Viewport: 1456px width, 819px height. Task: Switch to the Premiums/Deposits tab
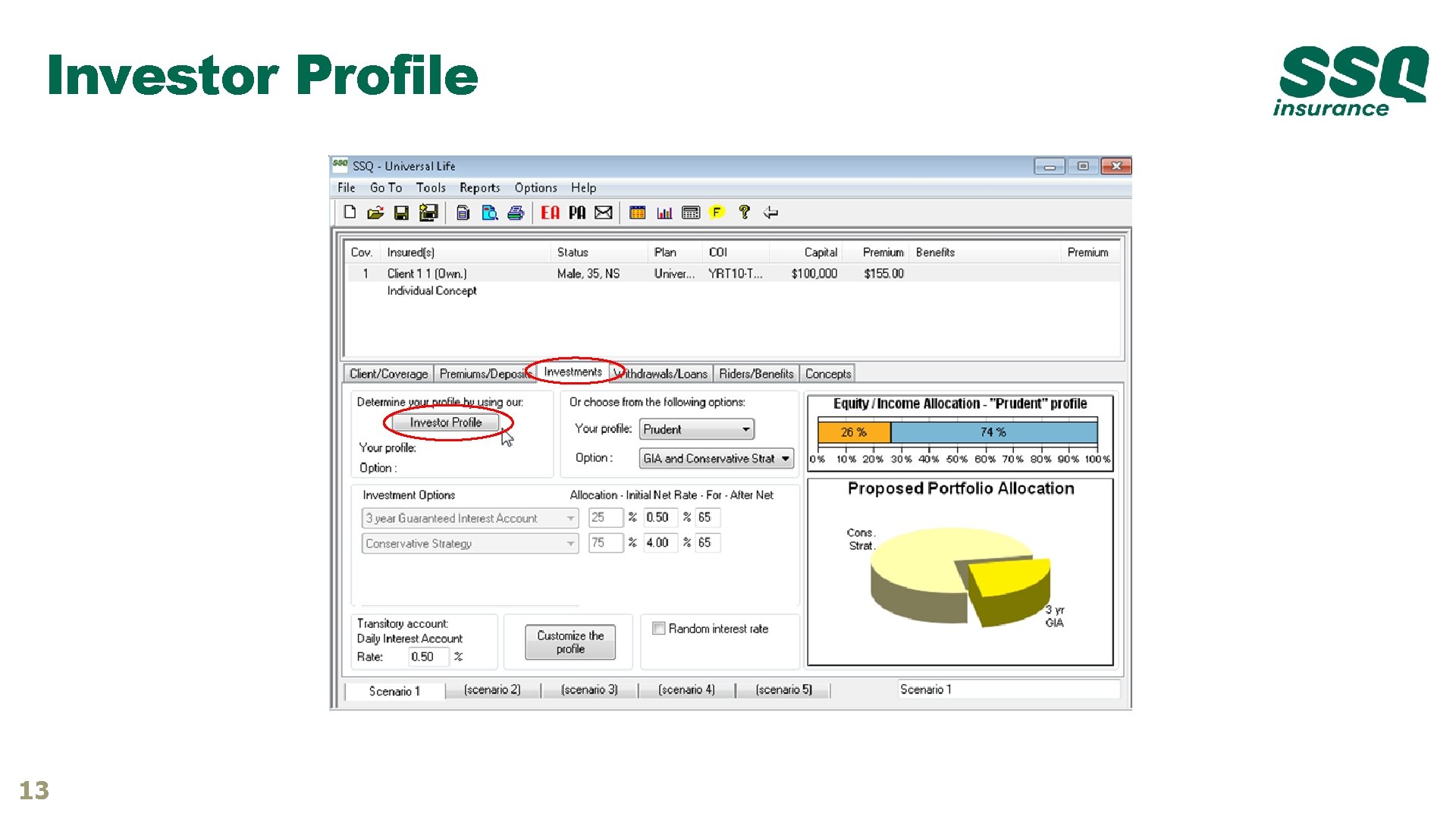pos(485,374)
